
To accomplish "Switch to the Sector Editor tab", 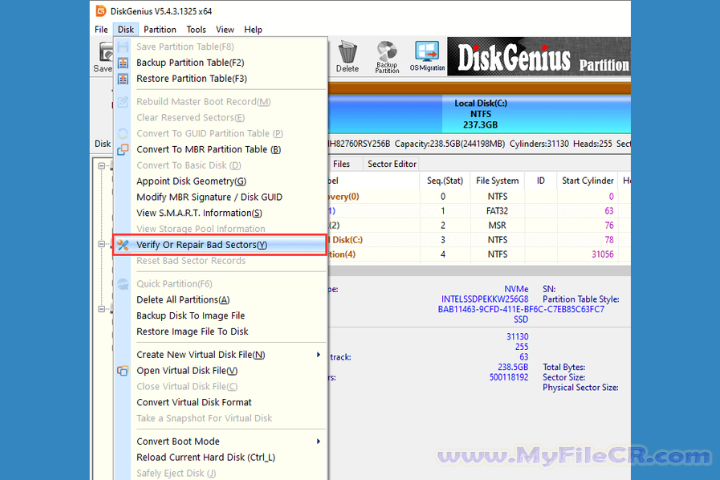I will point(392,164).
